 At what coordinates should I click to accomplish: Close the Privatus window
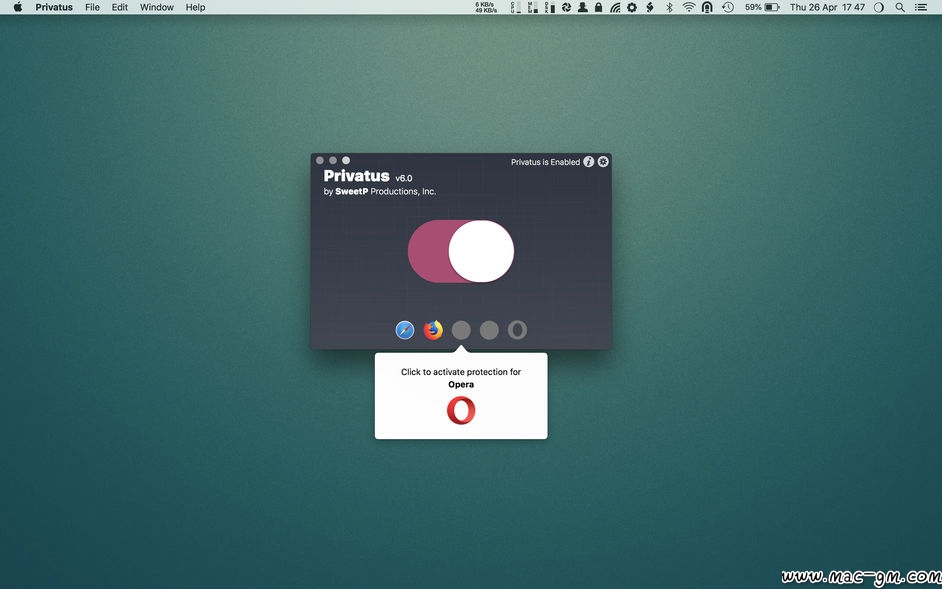point(320,160)
